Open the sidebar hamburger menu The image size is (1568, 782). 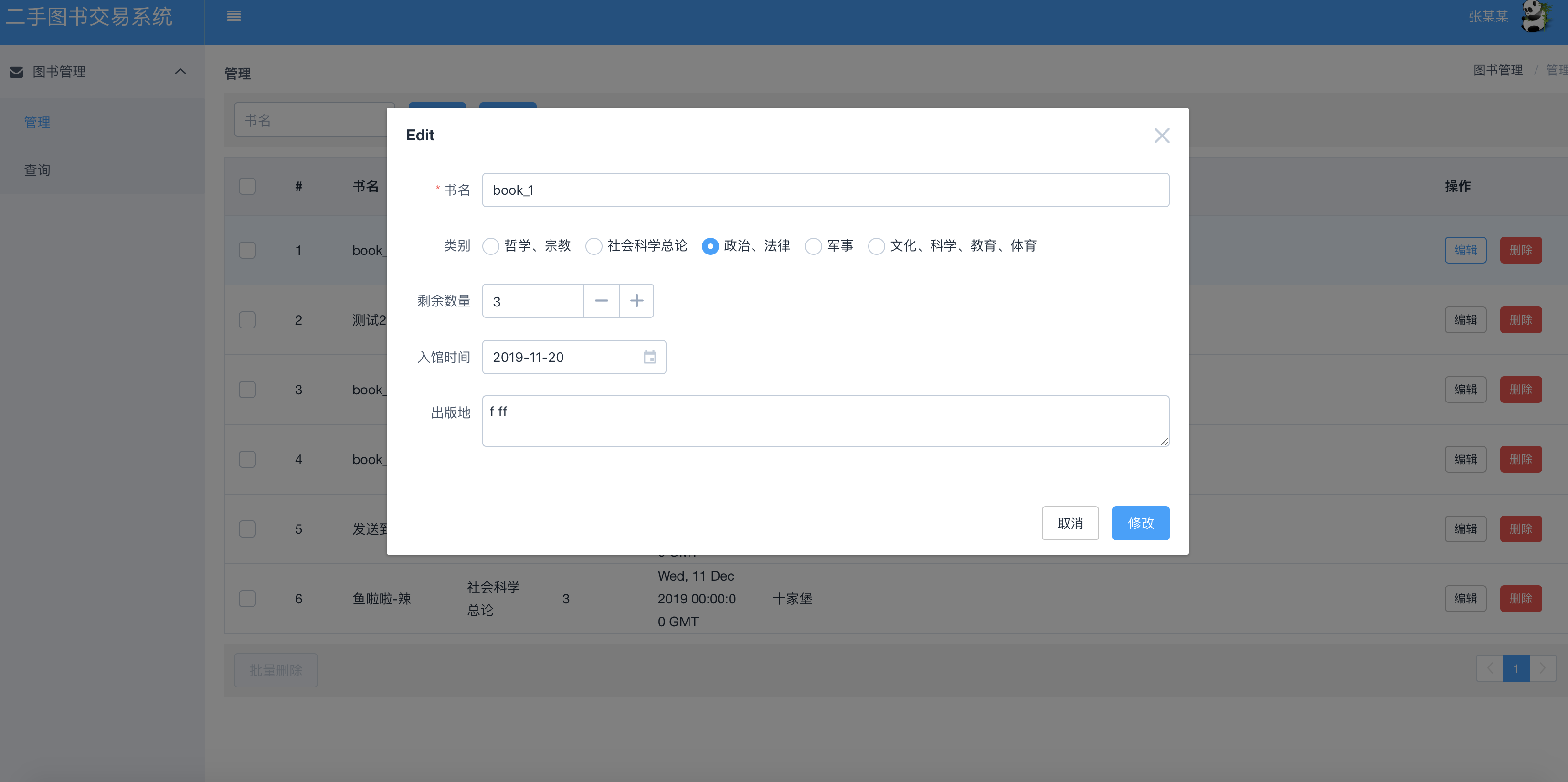pos(233,15)
